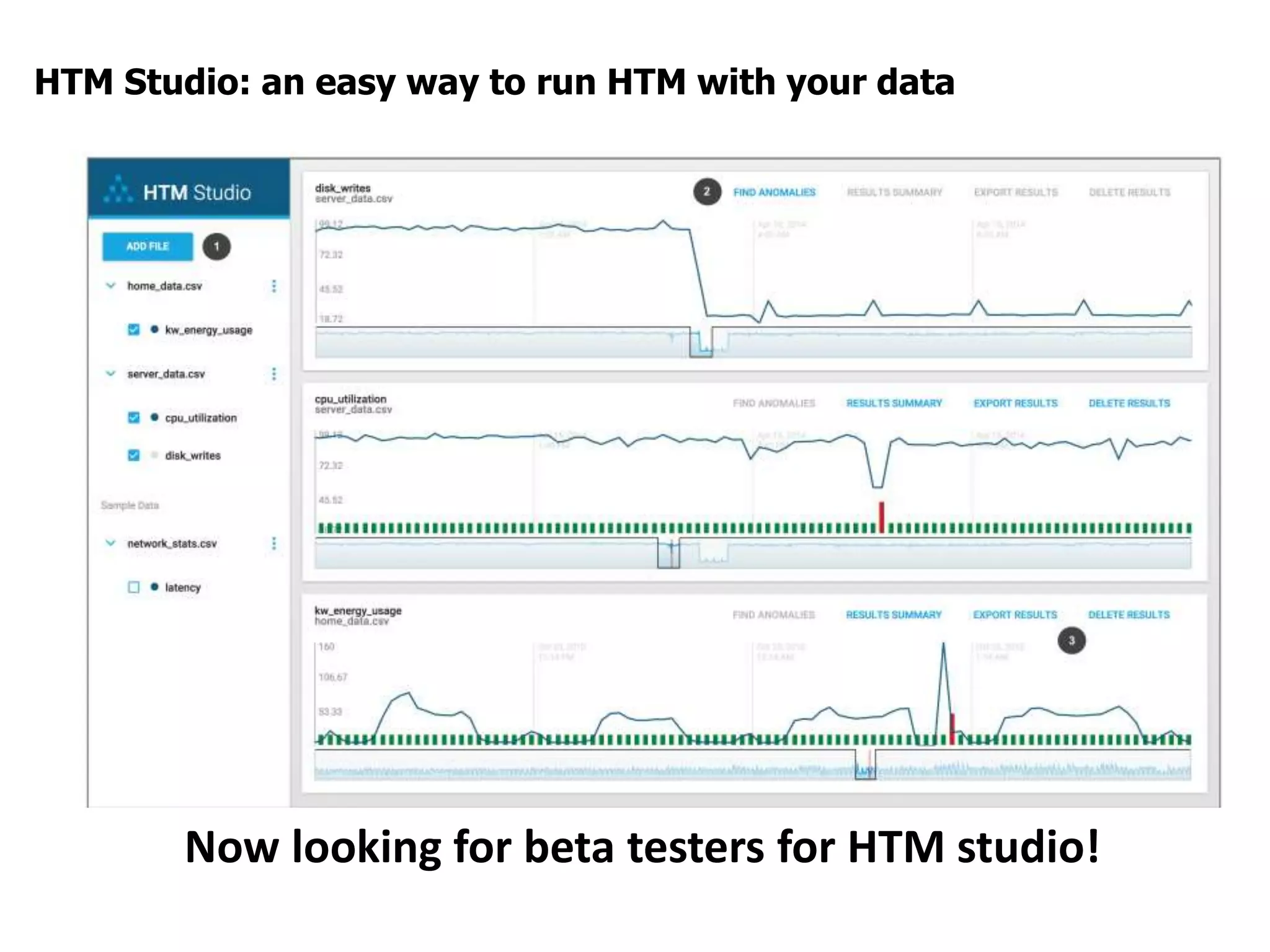The height and width of the screenshot is (952, 1270).
Task: Click the ADD FILE button
Action: 148,246
